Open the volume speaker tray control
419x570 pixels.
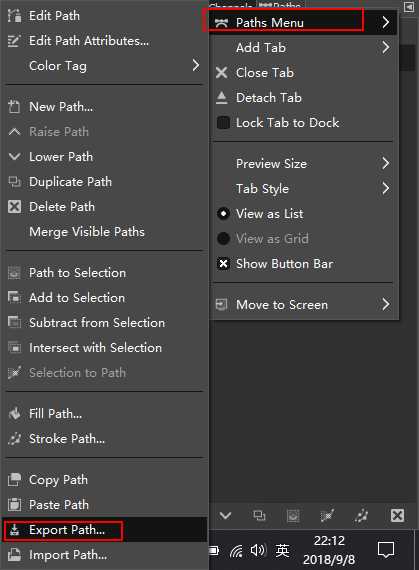258,550
